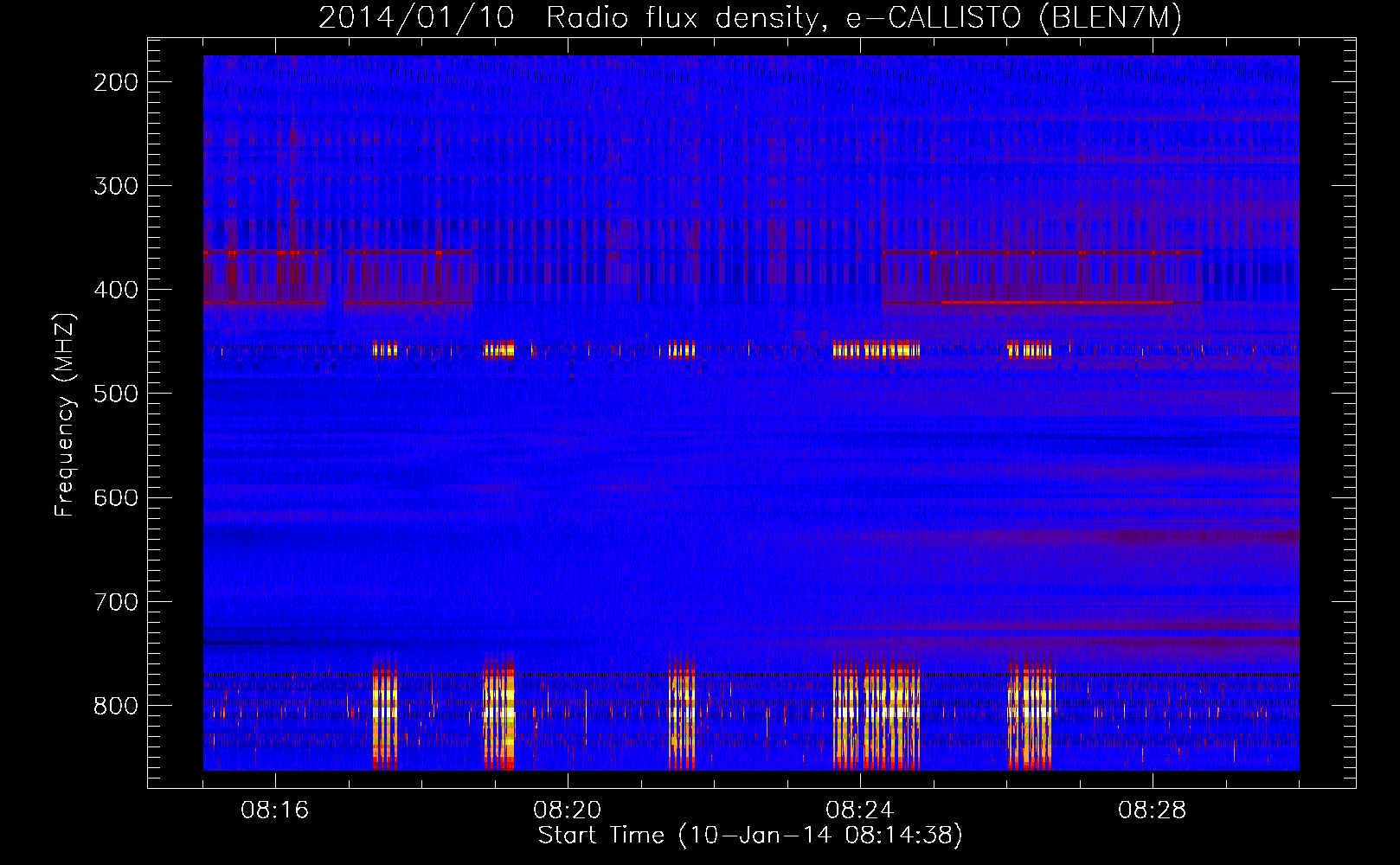This screenshot has height=865, width=1400.
Task: Click the 500 frequency tick label
Action: pyautogui.click(x=116, y=394)
